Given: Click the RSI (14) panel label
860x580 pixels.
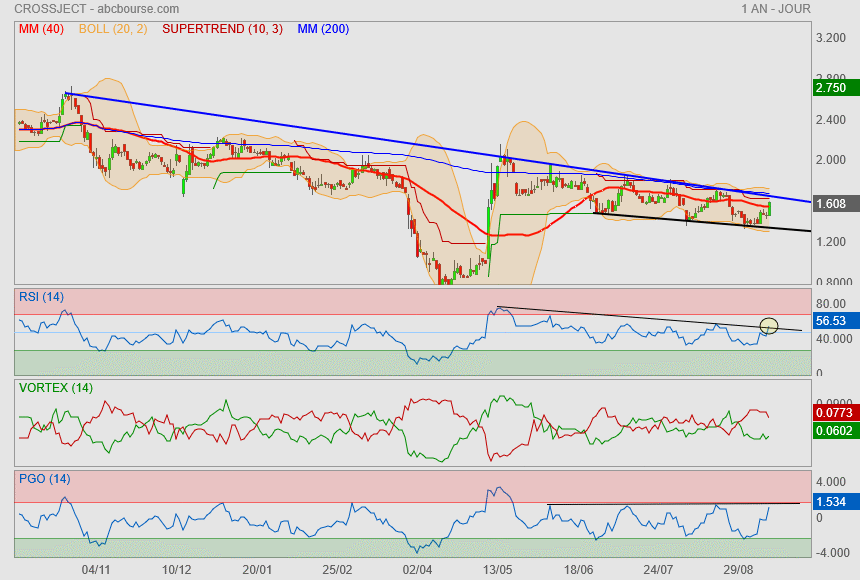Looking at the screenshot, I should (41, 295).
